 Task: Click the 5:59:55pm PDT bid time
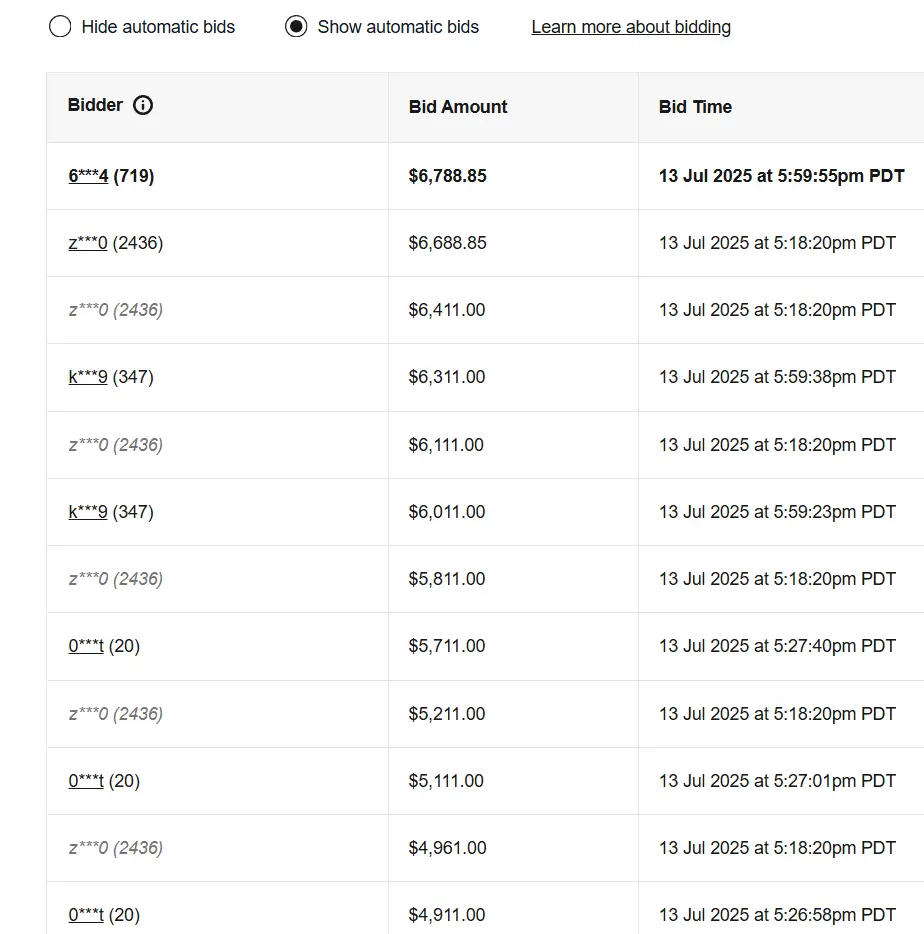coord(782,176)
